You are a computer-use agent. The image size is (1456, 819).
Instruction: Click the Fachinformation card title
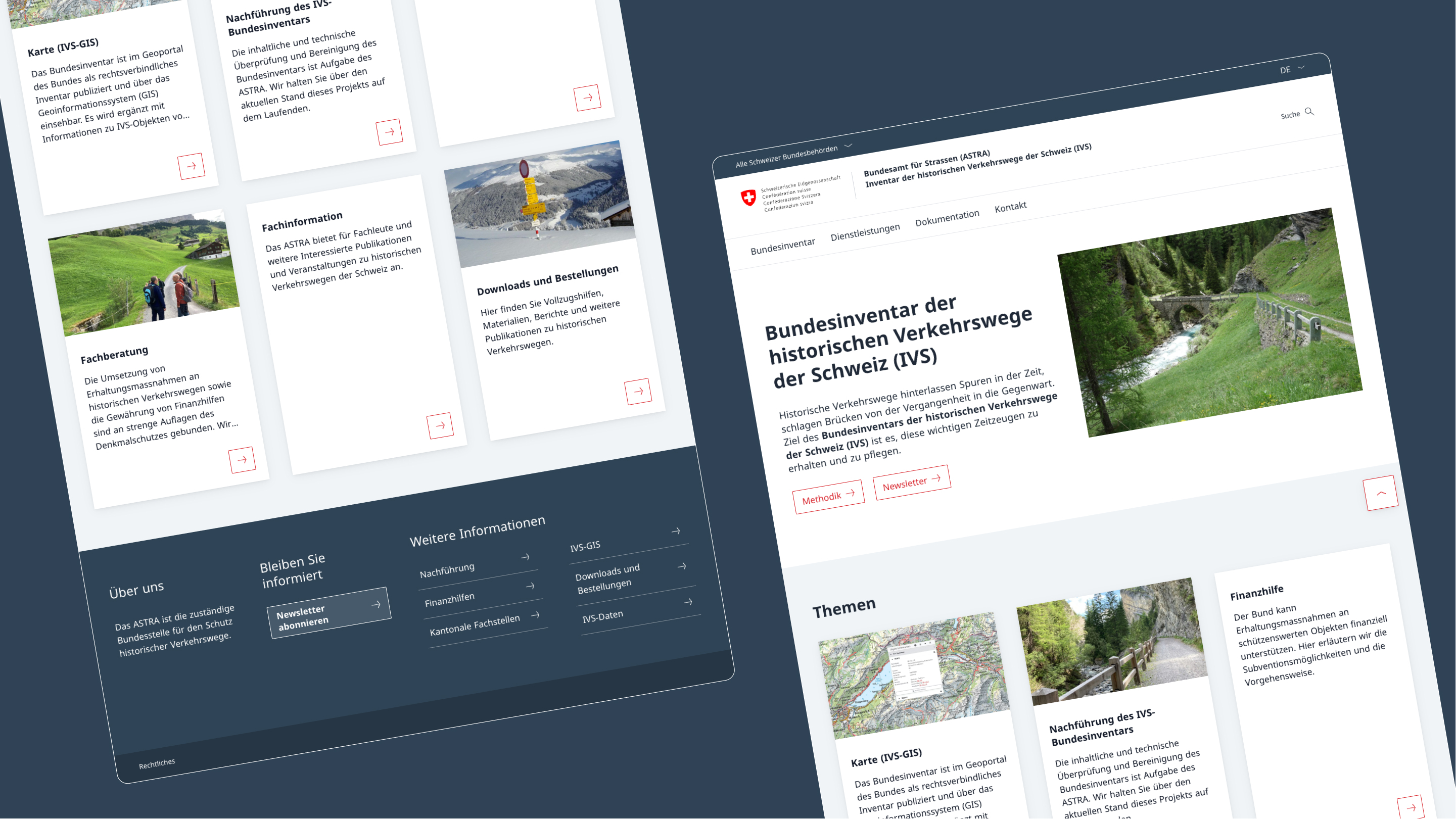(302, 222)
